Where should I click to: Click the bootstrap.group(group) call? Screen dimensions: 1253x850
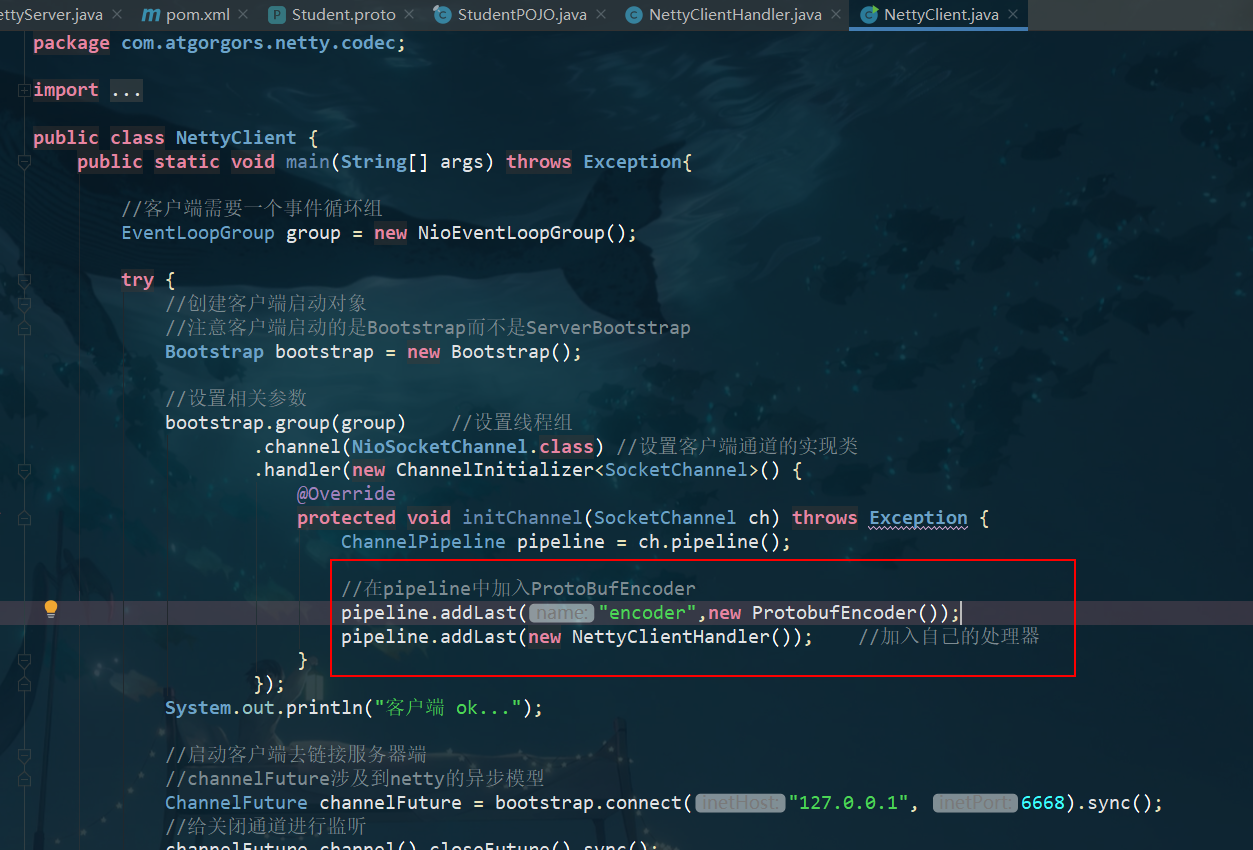(x=285, y=423)
